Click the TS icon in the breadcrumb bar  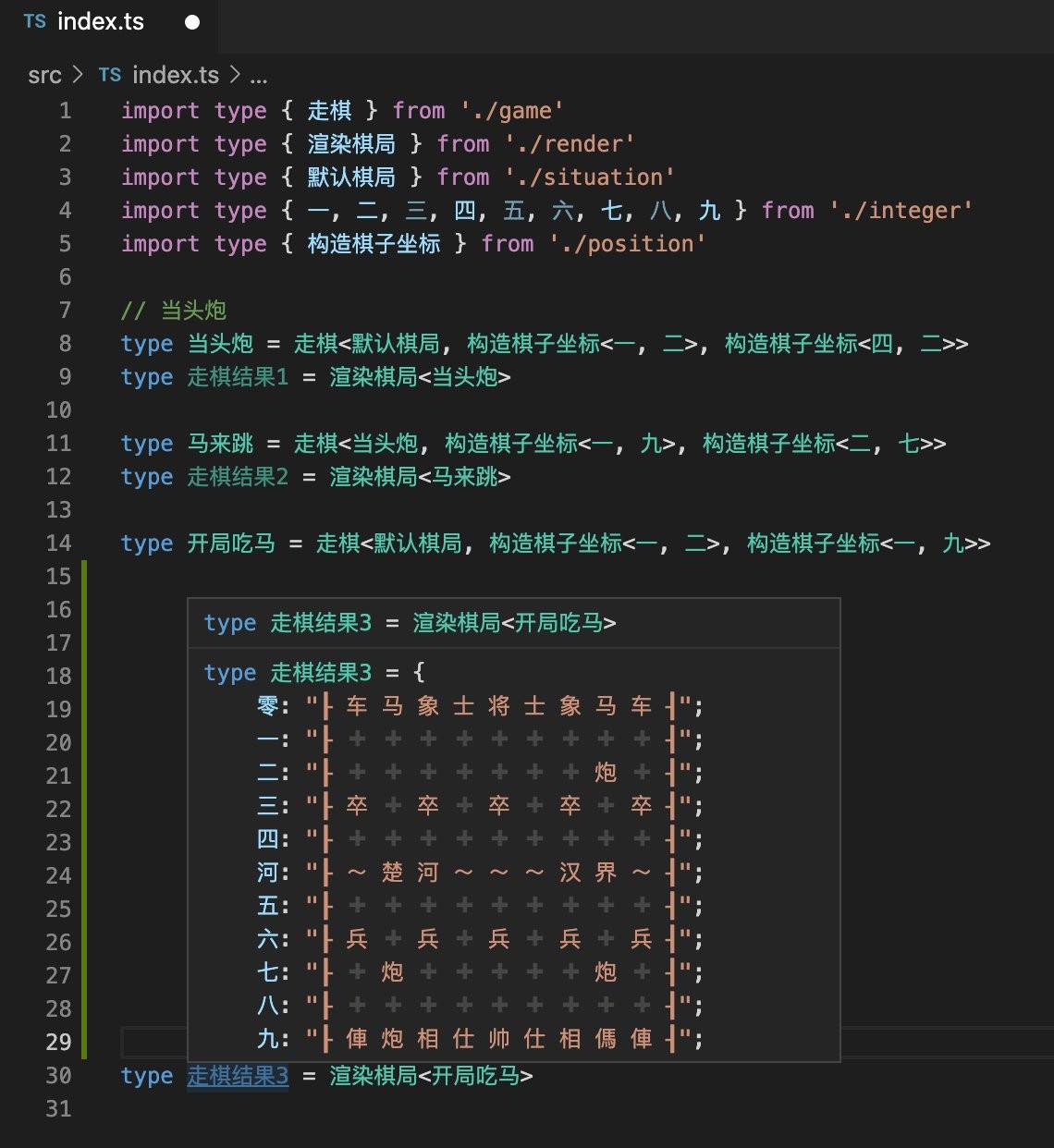click(110, 75)
